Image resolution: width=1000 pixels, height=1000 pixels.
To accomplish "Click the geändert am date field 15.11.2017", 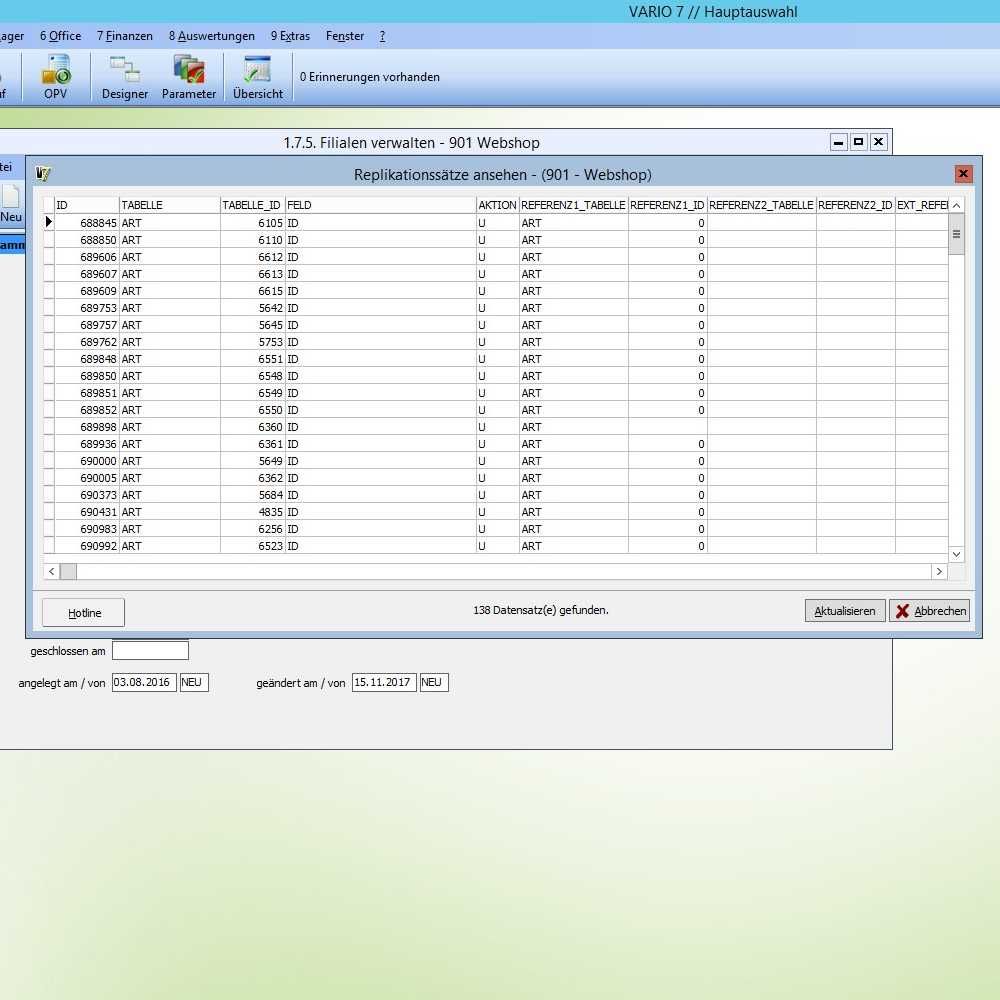I will tap(383, 682).
